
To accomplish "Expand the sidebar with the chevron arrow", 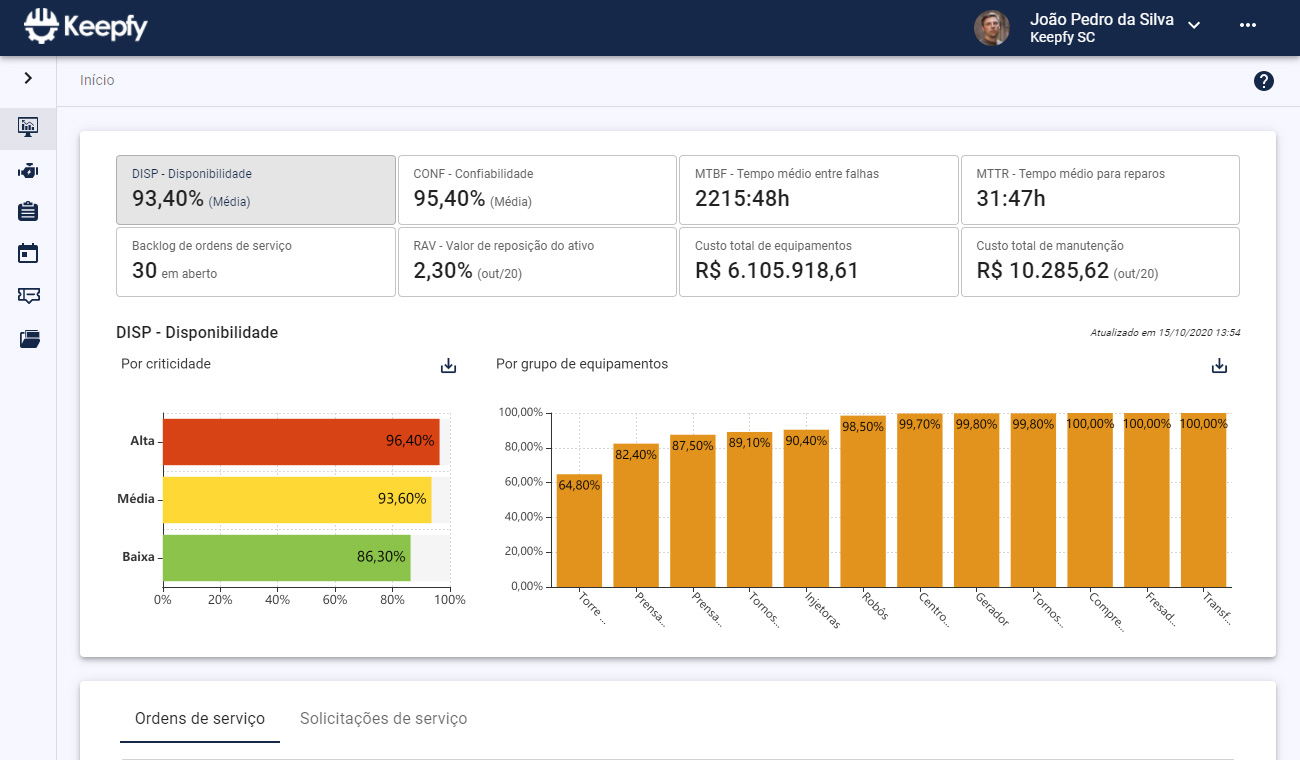I will tap(28, 77).
